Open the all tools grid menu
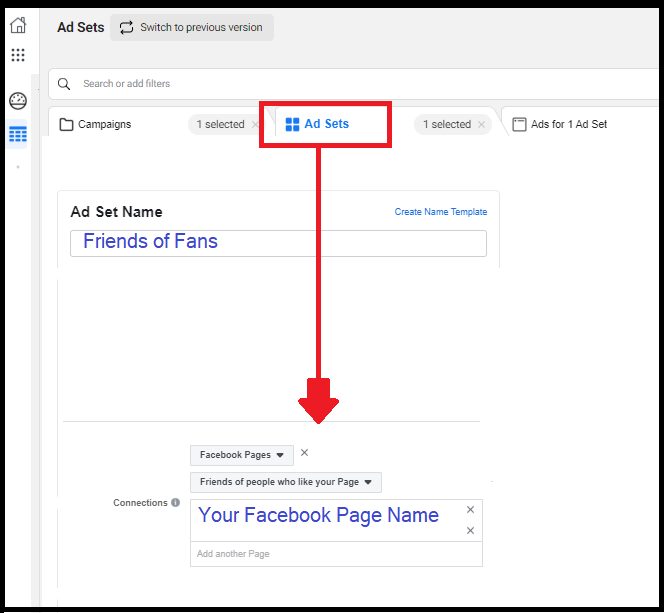Image resolution: width=664 pixels, height=613 pixels. click(x=18, y=56)
